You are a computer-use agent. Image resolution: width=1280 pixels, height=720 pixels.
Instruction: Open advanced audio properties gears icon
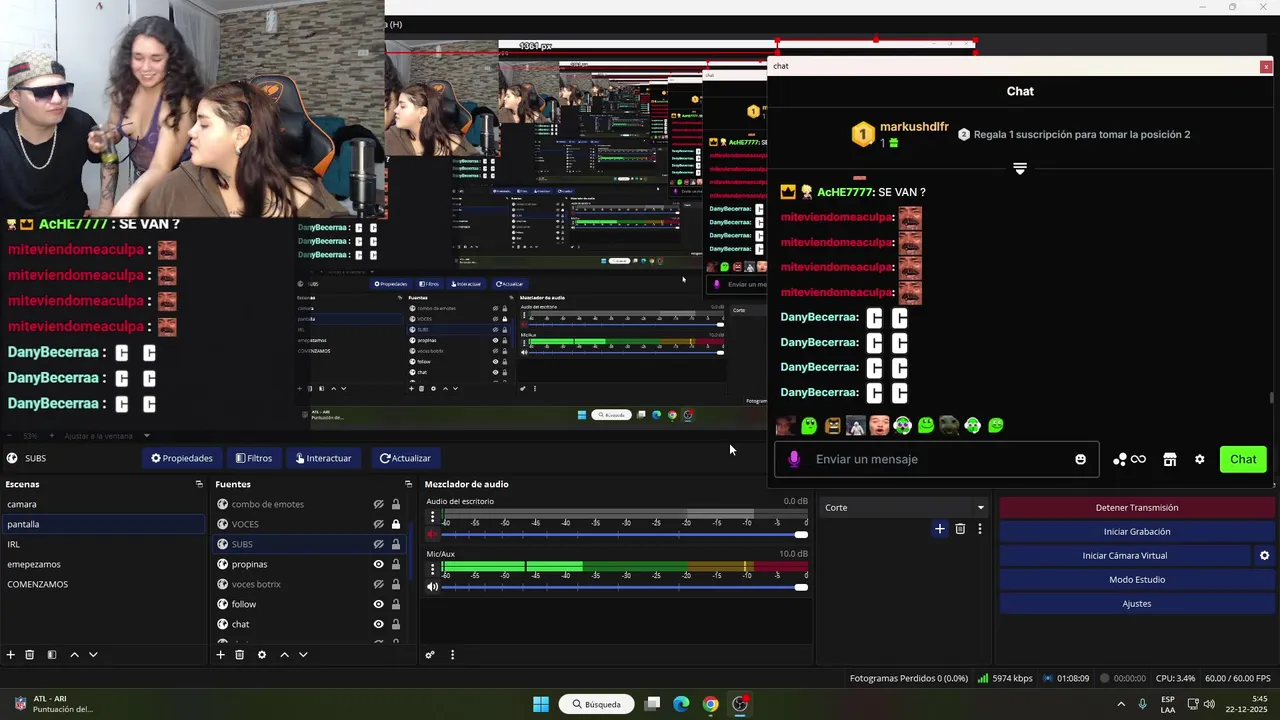click(430, 655)
